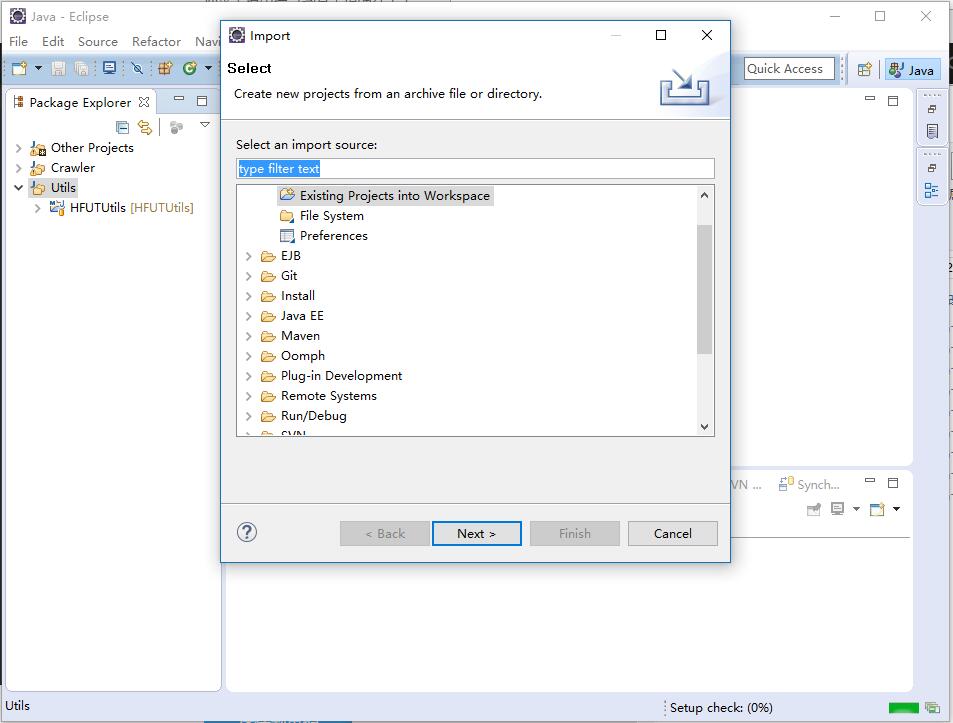Click Collapse All in Package Explorer
953x723 pixels.
pyautogui.click(x=122, y=127)
